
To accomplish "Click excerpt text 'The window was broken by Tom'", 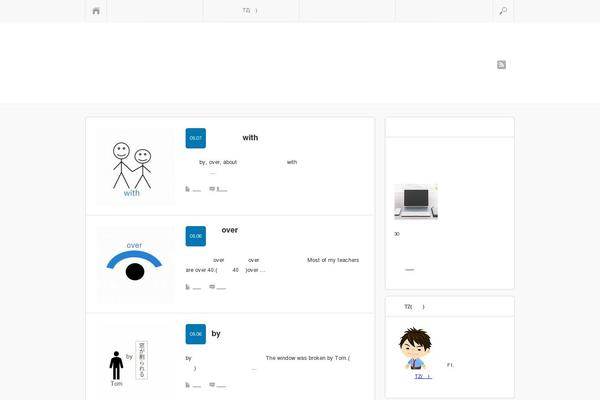I will click(306, 358).
